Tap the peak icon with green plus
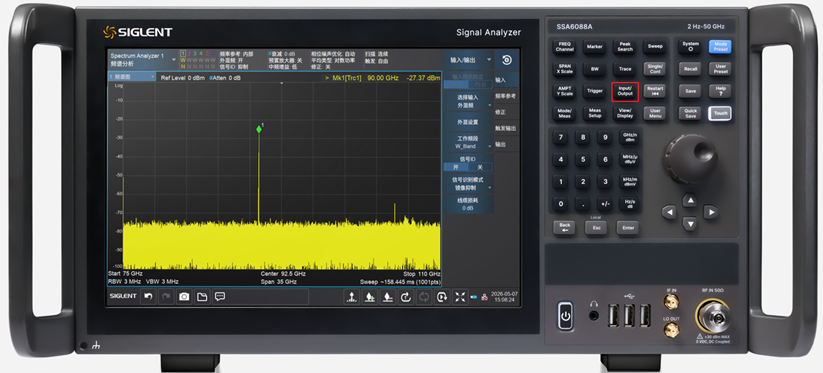Image resolution: width=823 pixels, height=373 pixels. point(370,297)
